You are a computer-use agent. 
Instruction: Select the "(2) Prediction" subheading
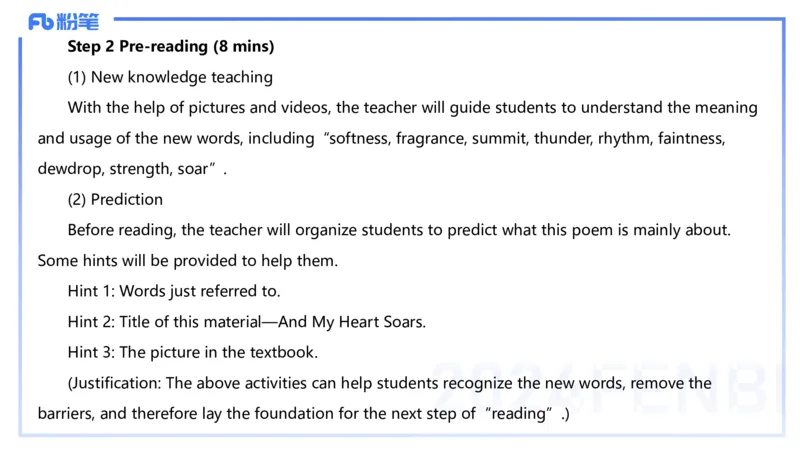pyautogui.click(x=115, y=199)
